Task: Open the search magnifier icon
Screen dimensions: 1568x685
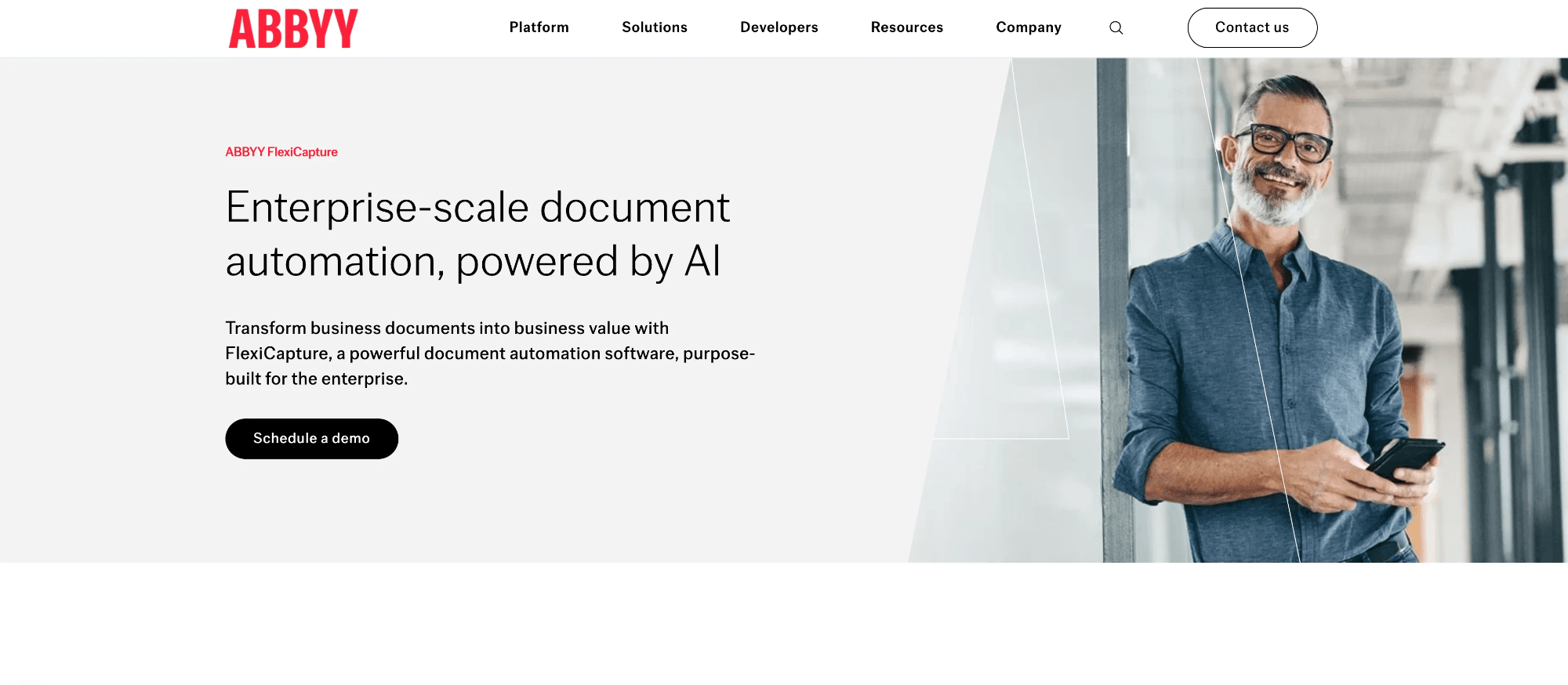Action: [x=1116, y=28]
